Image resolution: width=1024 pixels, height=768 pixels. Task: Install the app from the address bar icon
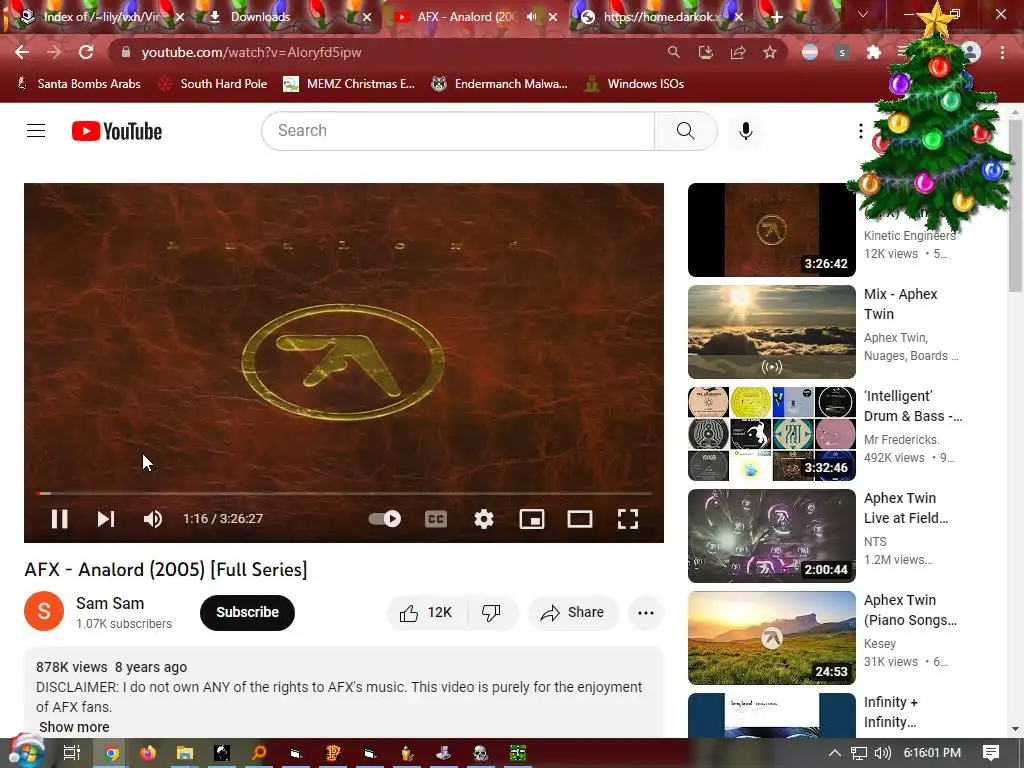(x=705, y=52)
